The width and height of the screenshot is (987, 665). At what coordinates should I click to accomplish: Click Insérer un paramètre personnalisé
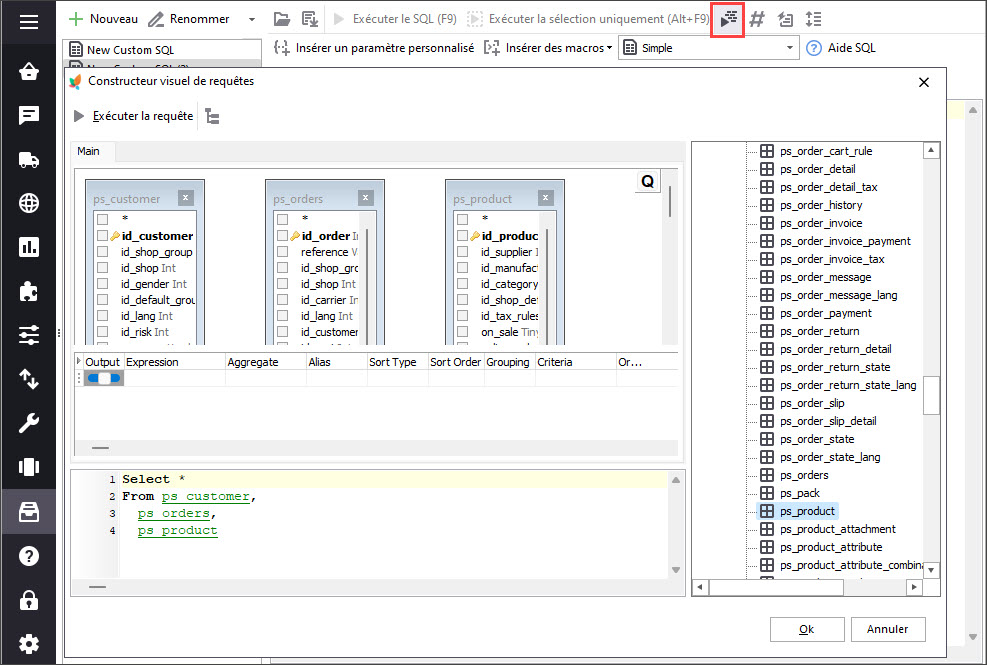pos(374,48)
